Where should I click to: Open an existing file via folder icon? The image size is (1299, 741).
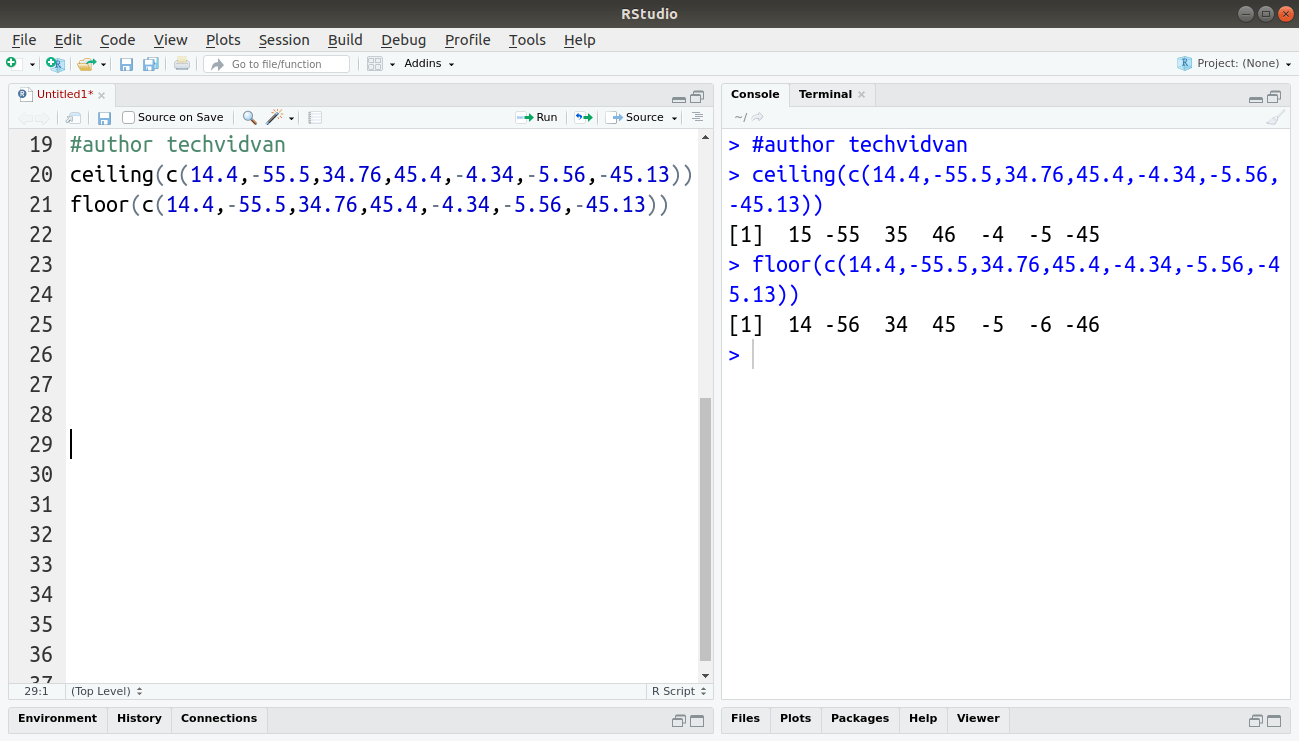[85, 63]
